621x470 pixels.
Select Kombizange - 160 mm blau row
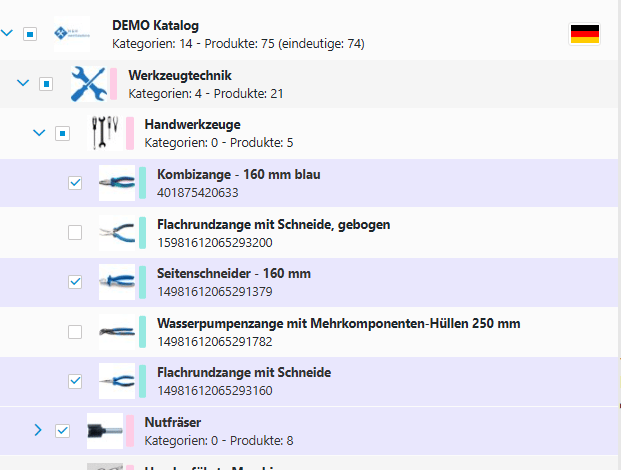click(309, 183)
